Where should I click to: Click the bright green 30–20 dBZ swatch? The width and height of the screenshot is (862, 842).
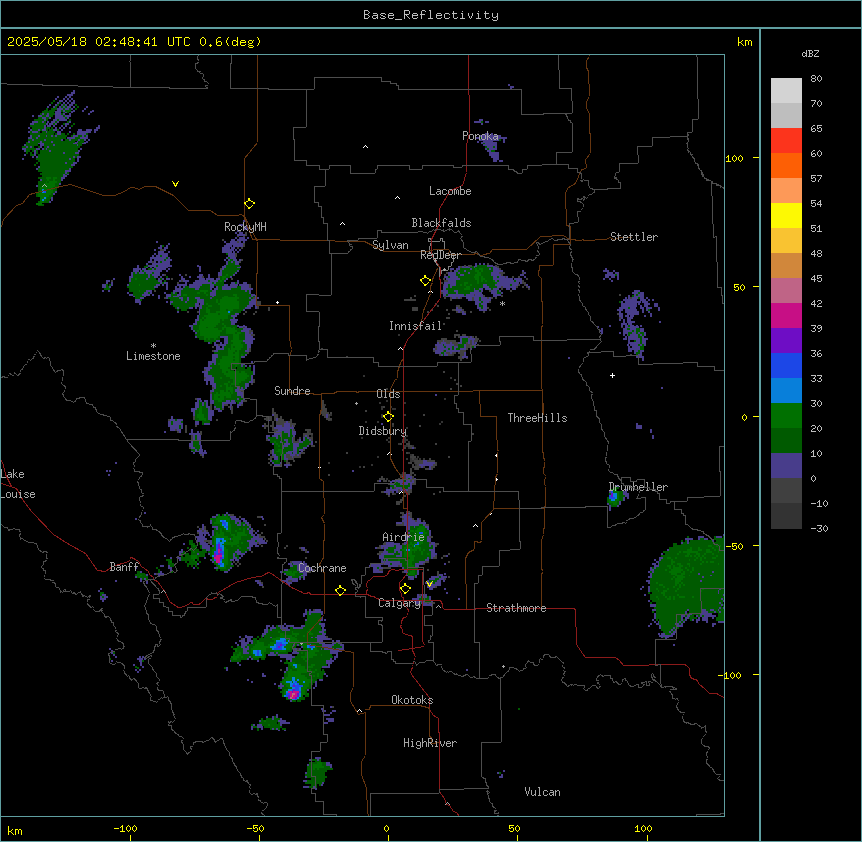(x=786, y=416)
